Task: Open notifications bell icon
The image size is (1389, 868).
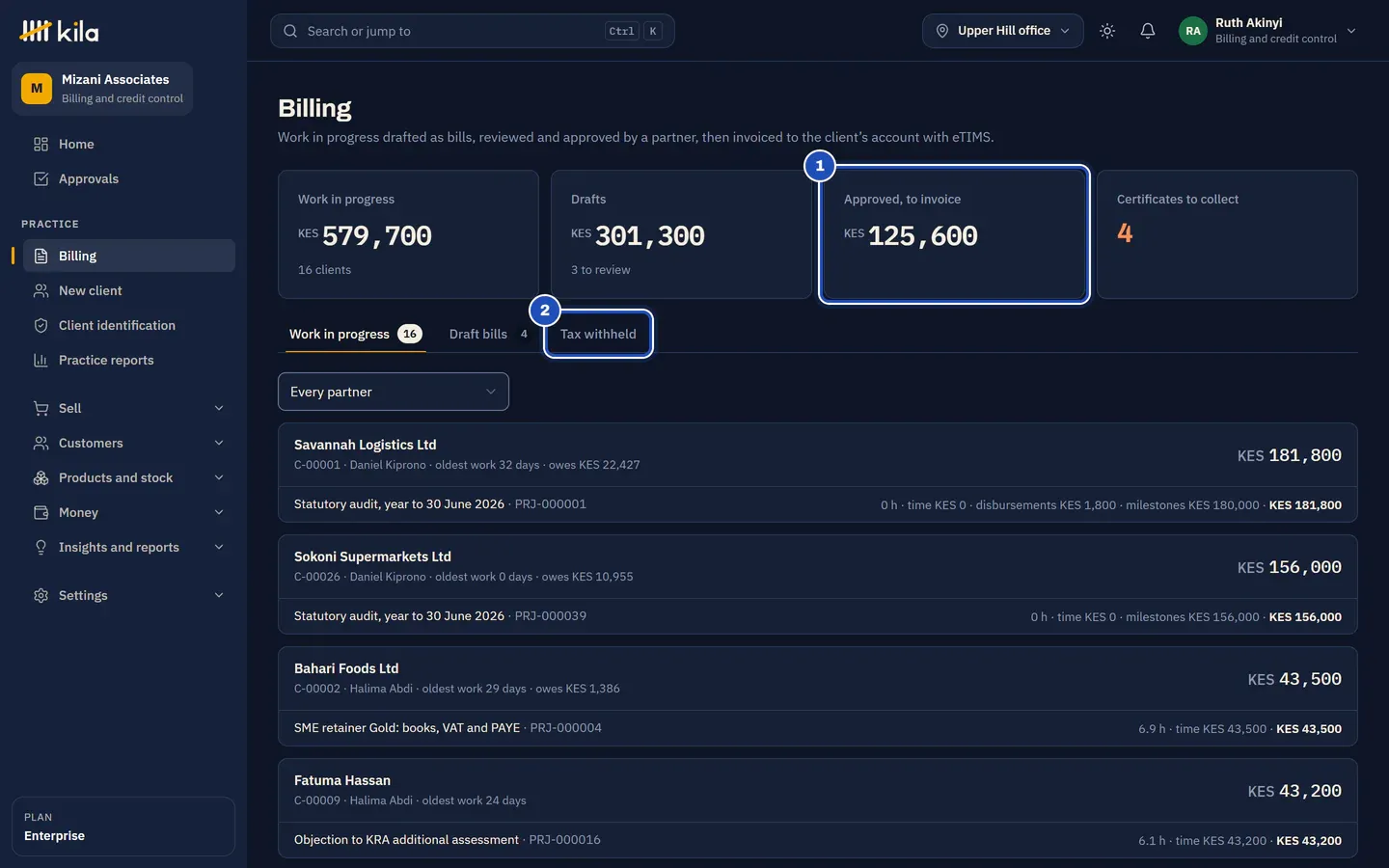Action: point(1148,31)
